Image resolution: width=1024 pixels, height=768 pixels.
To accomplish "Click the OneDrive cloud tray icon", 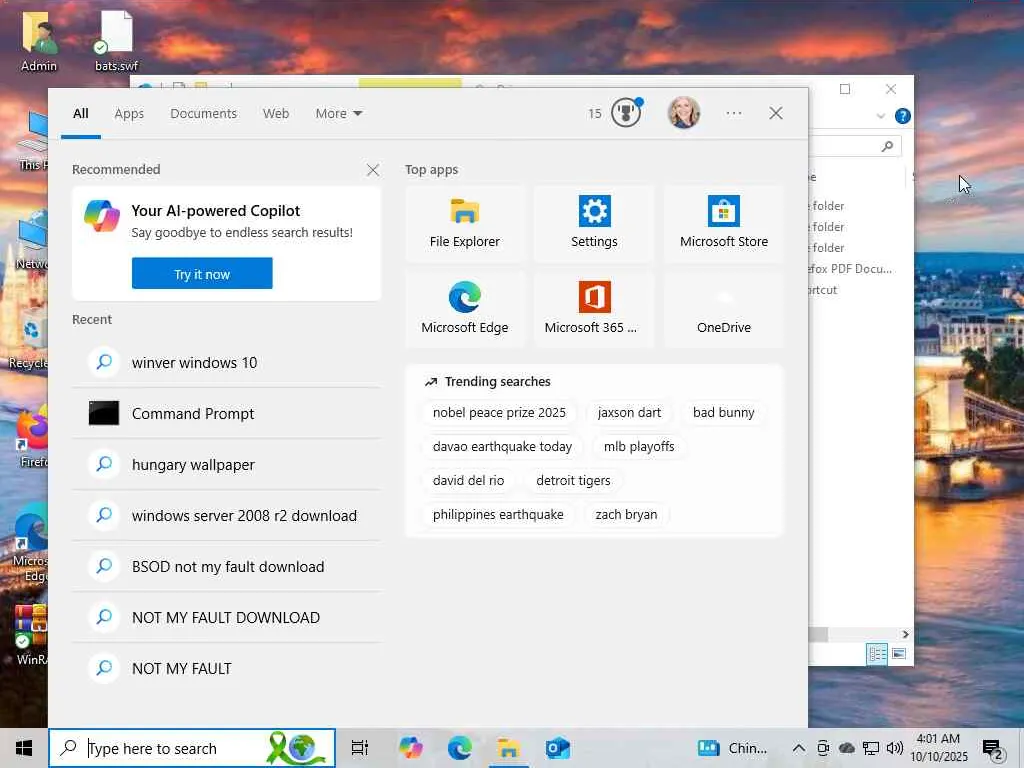I will pyautogui.click(x=847, y=748).
